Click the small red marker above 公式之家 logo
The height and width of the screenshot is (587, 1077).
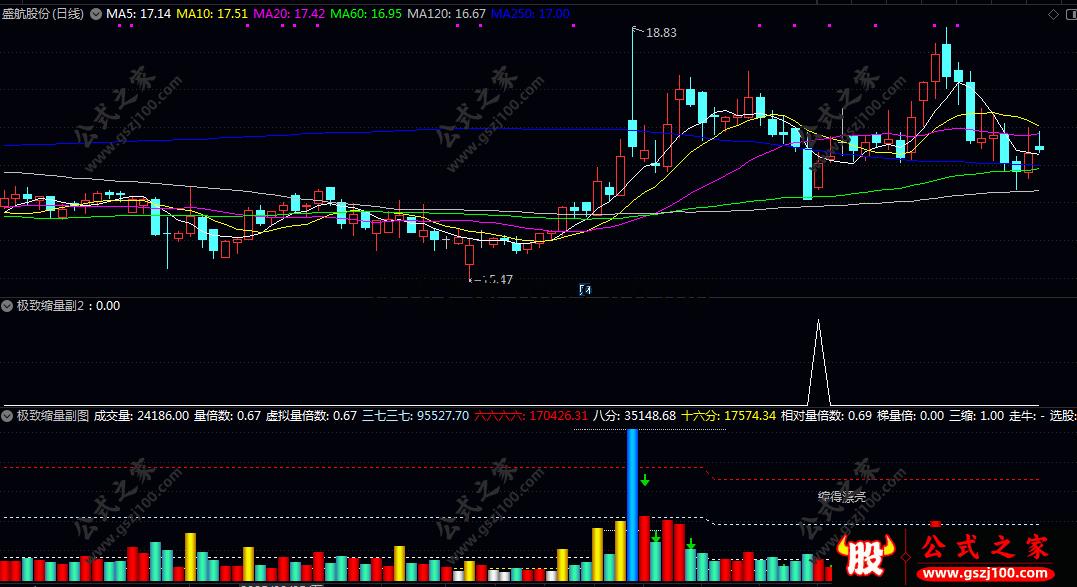coord(935,523)
